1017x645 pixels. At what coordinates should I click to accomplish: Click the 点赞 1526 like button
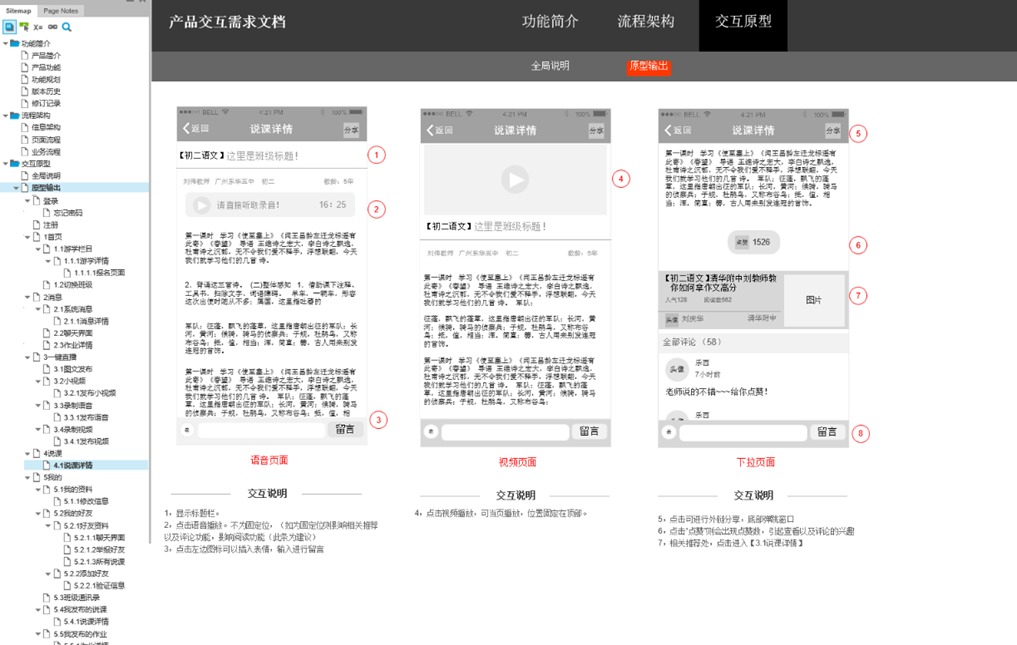click(754, 242)
